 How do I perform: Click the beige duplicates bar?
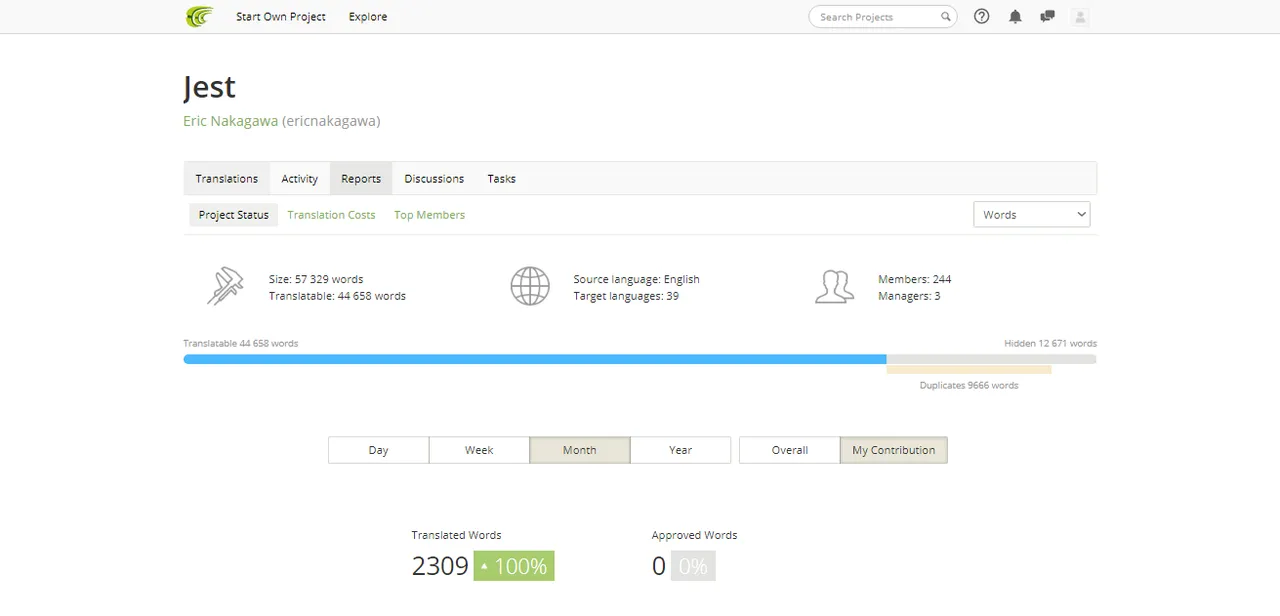click(969, 370)
